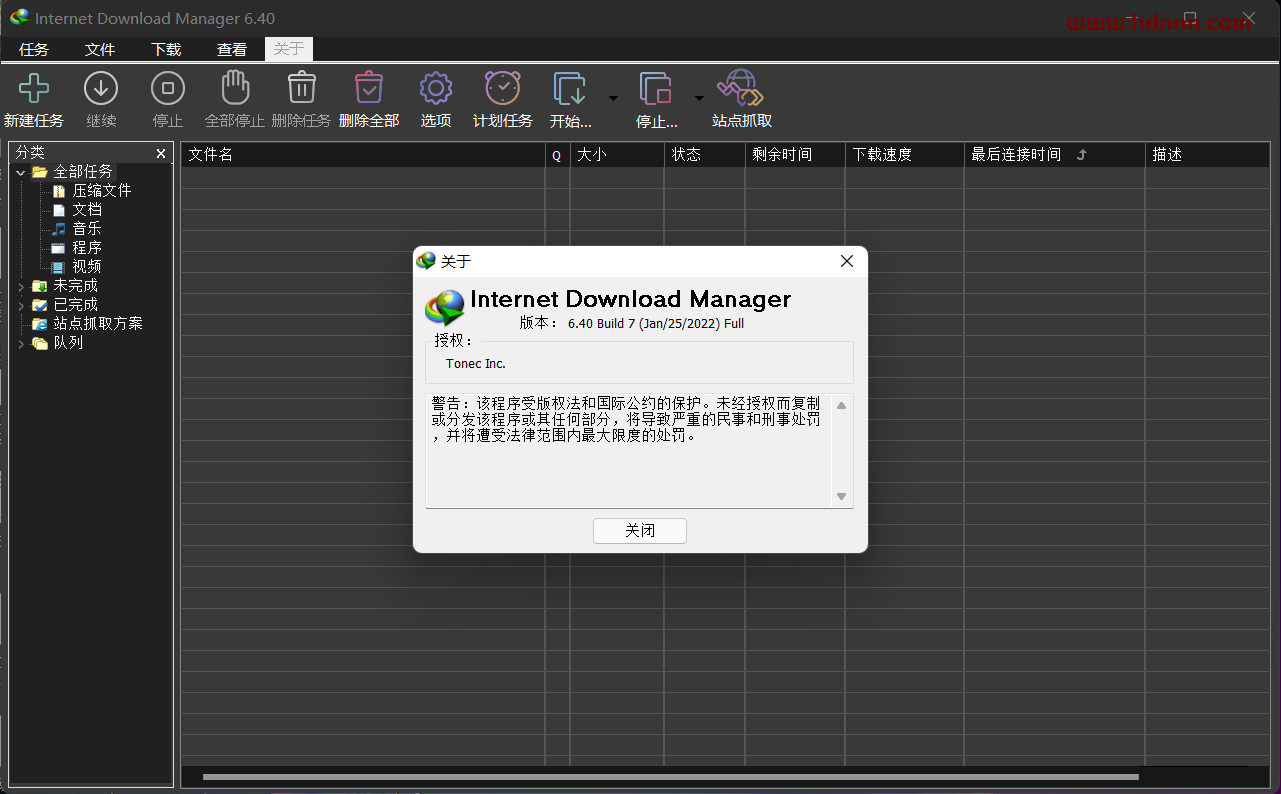Click the 停止... queue stop icon
The image size is (1281, 794).
click(x=656, y=88)
